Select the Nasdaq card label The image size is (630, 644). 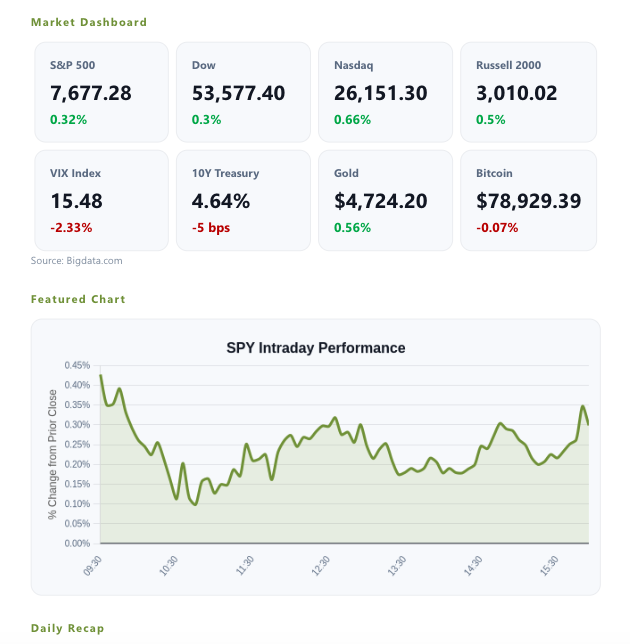tap(354, 65)
